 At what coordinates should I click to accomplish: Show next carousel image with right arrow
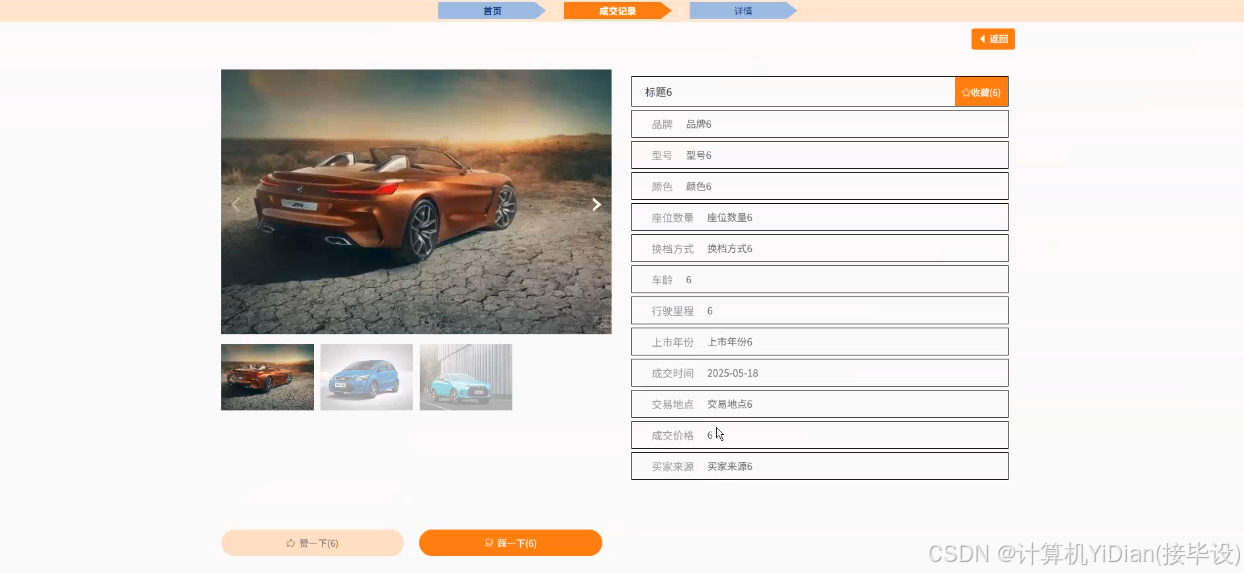click(596, 204)
